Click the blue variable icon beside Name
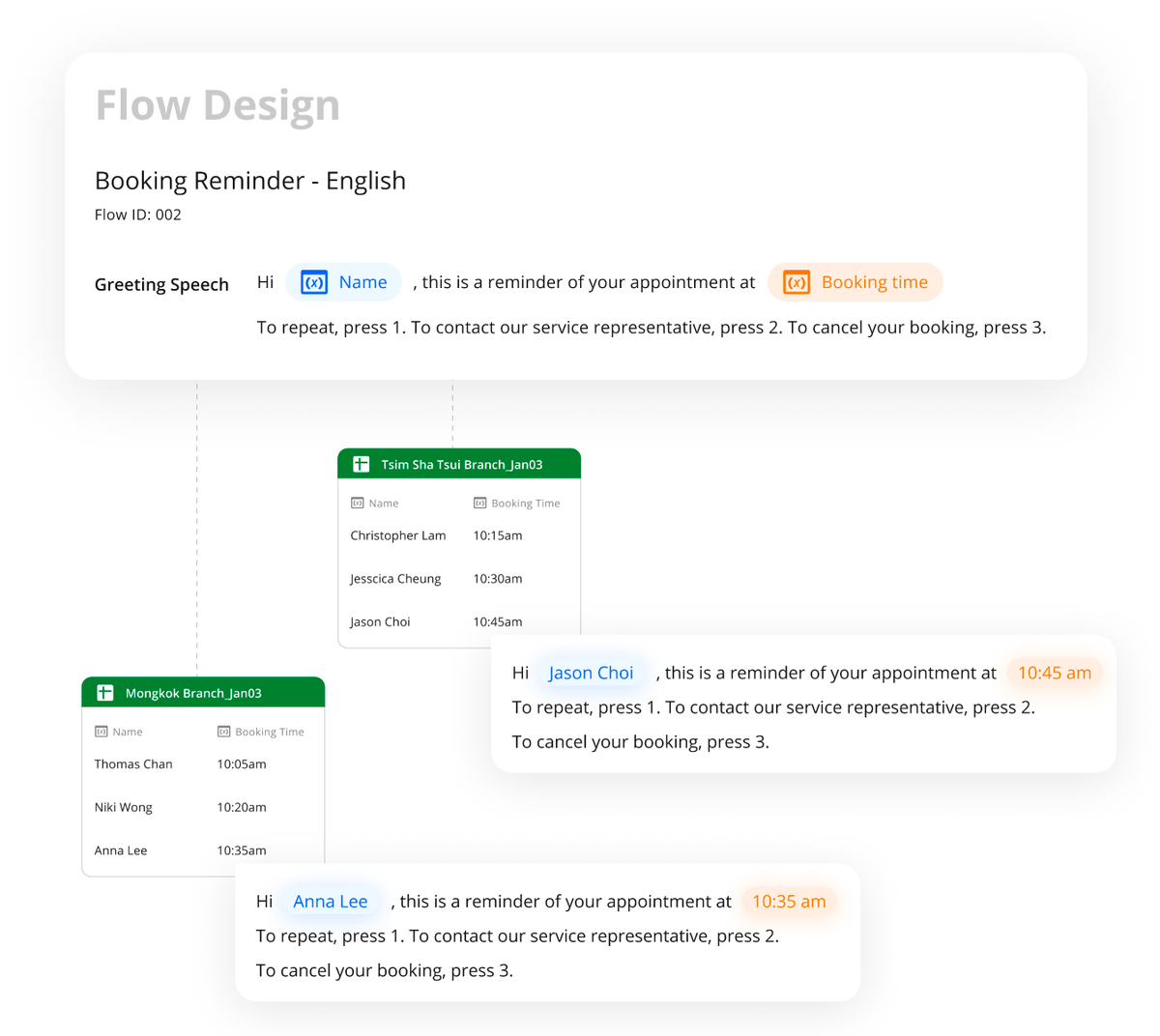The width and height of the screenshot is (1160, 1036). click(314, 283)
